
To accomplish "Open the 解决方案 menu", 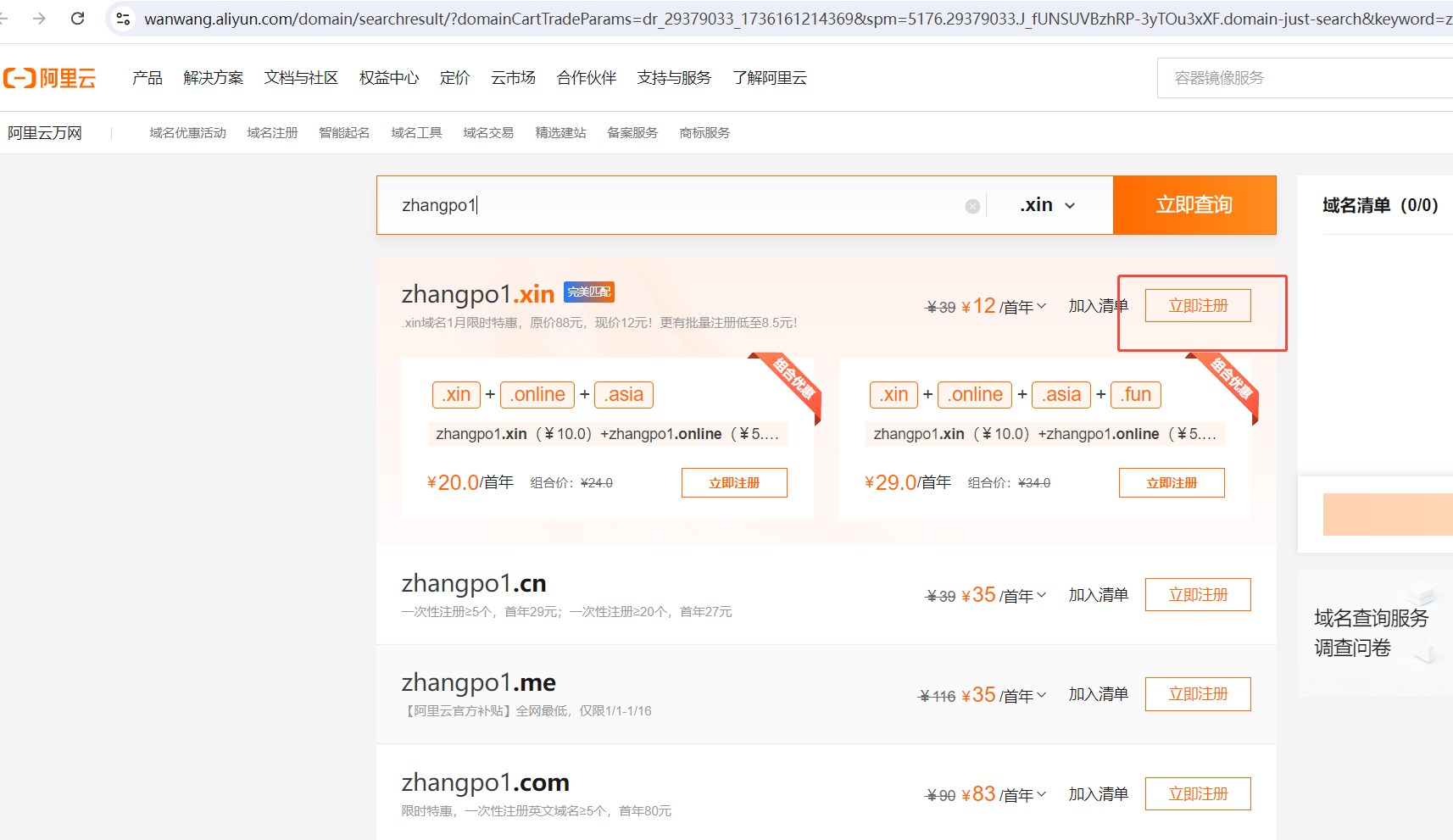I will 214,78.
